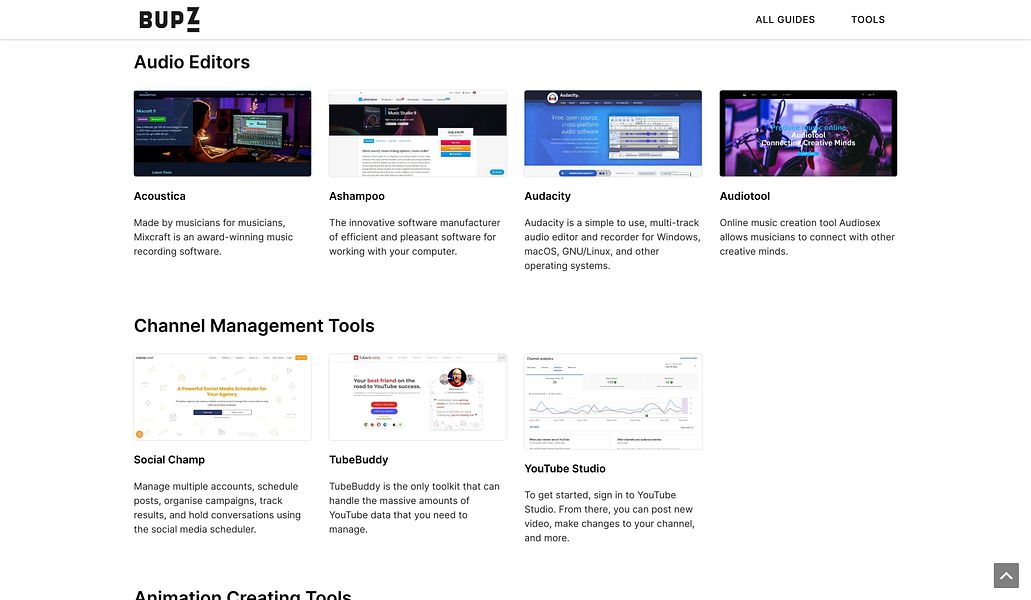Open the TubeBuddy screenshot thumbnail
Image resolution: width=1031 pixels, height=600 pixels.
(418, 397)
